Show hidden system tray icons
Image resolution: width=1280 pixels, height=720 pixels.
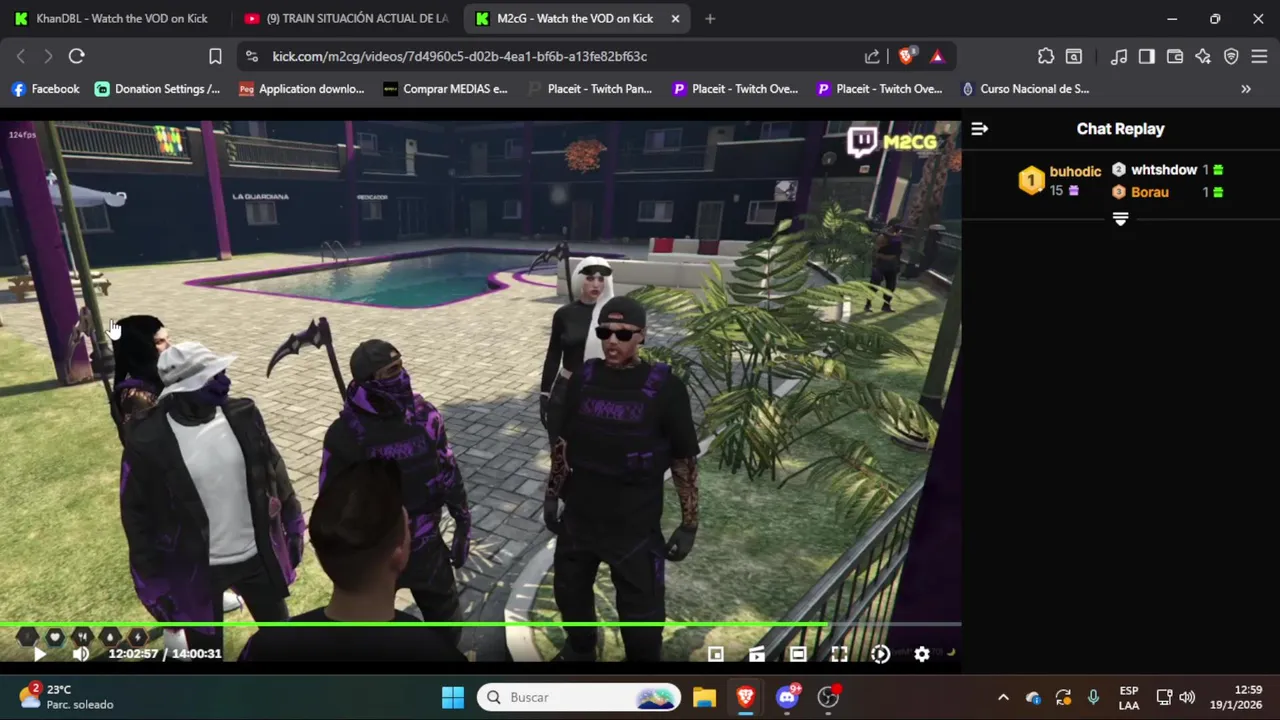pos(1003,697)
